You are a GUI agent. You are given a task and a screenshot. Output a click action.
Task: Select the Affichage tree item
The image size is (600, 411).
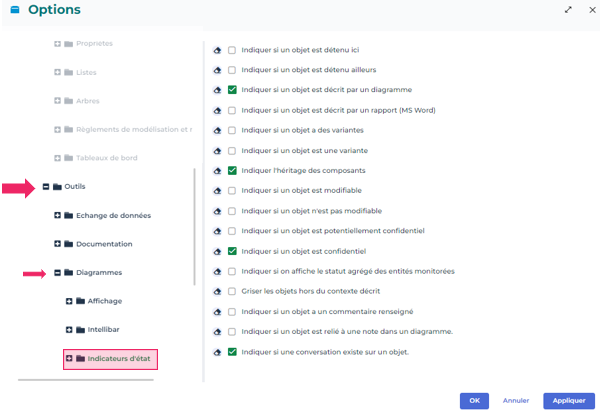pyautogui.click(x=105, y=301)
